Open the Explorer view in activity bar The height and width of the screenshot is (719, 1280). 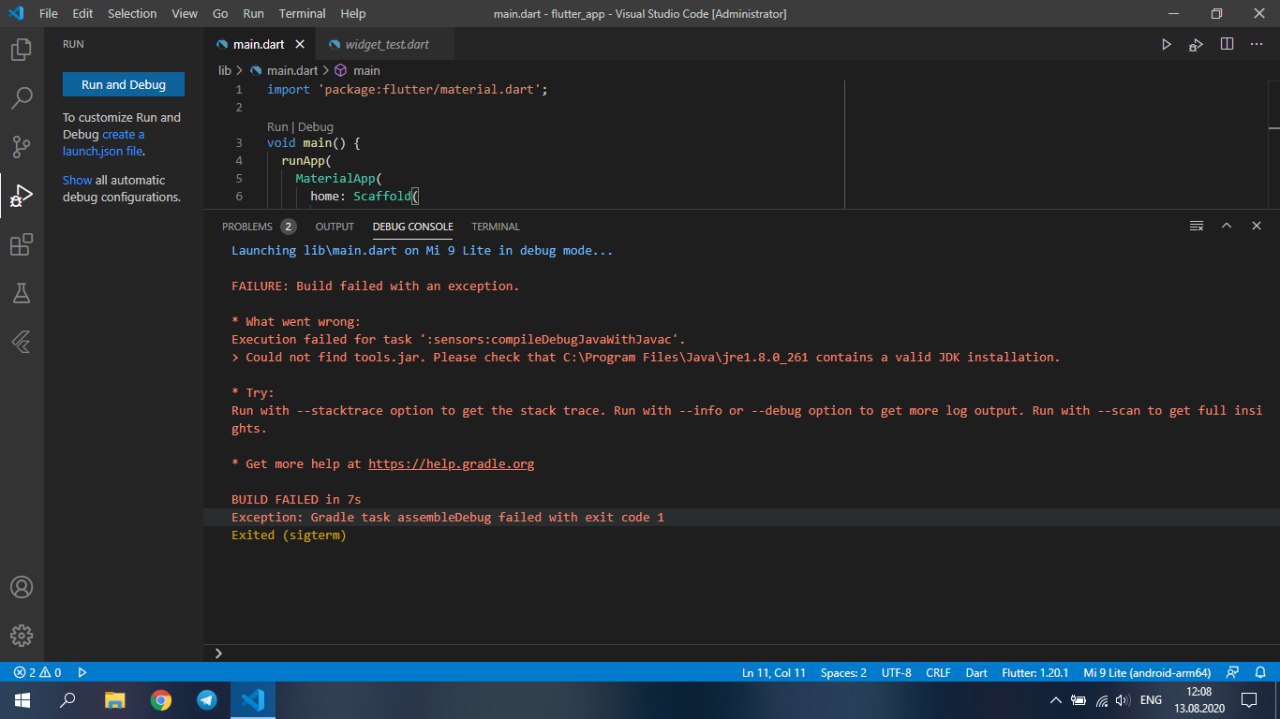pos(21,49)
